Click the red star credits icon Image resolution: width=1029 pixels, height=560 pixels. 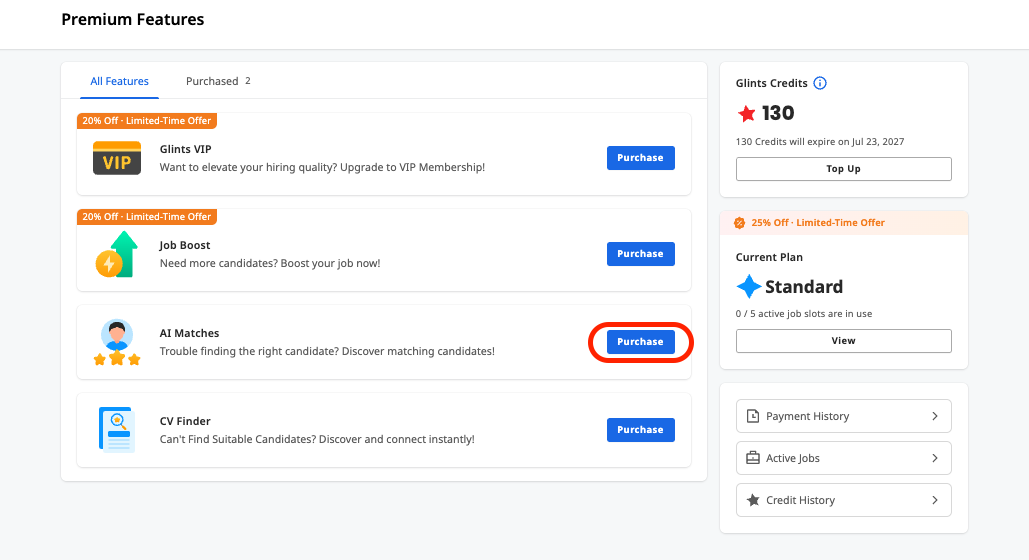(x=747, y=114)
